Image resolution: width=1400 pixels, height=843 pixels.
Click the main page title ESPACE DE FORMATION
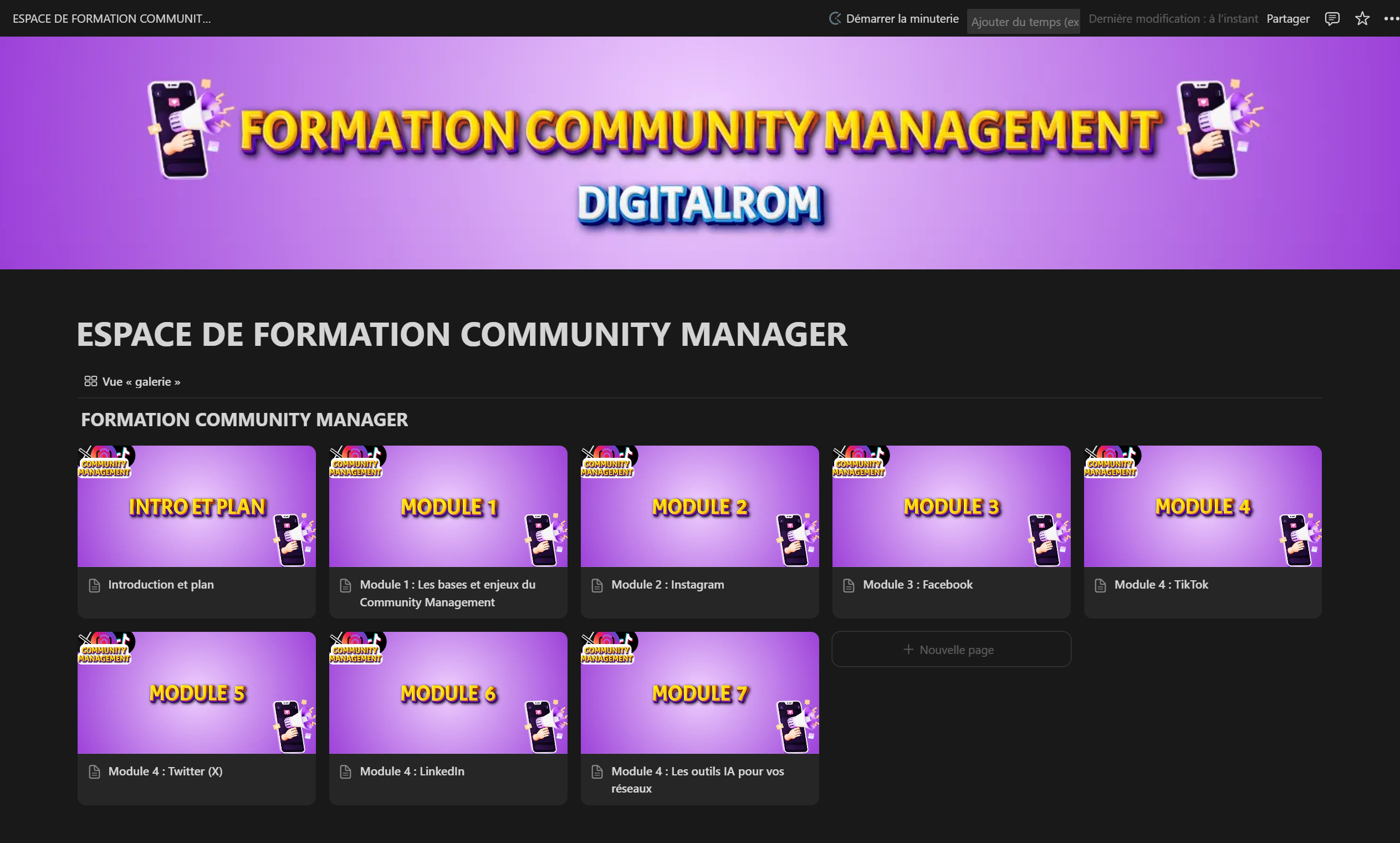pos(462,334)
